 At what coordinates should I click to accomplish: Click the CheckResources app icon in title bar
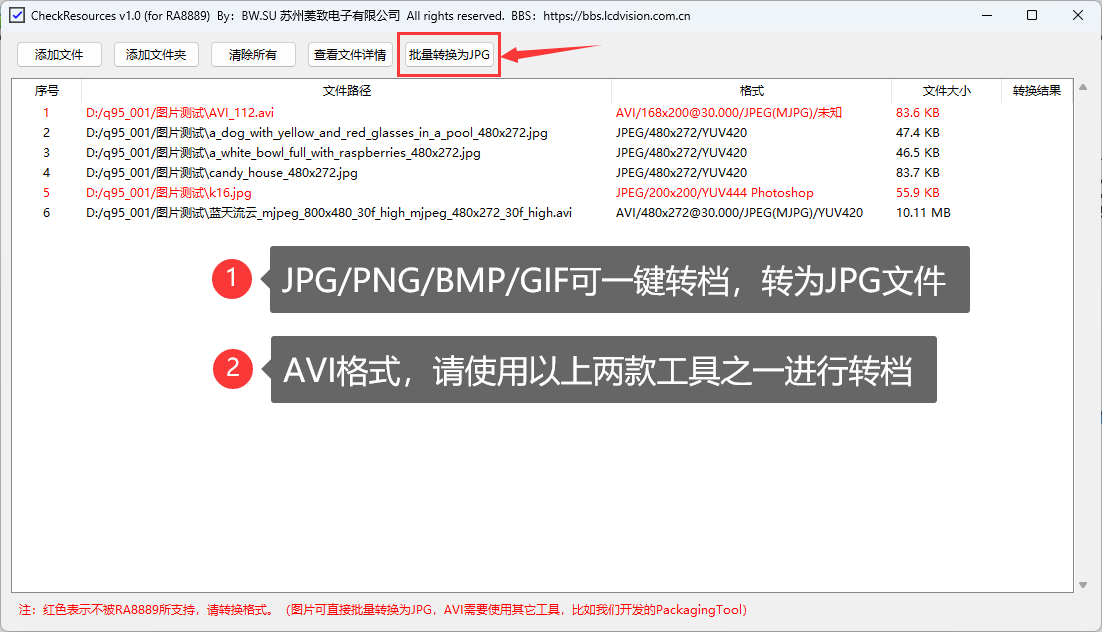click(x=17, y=16)
